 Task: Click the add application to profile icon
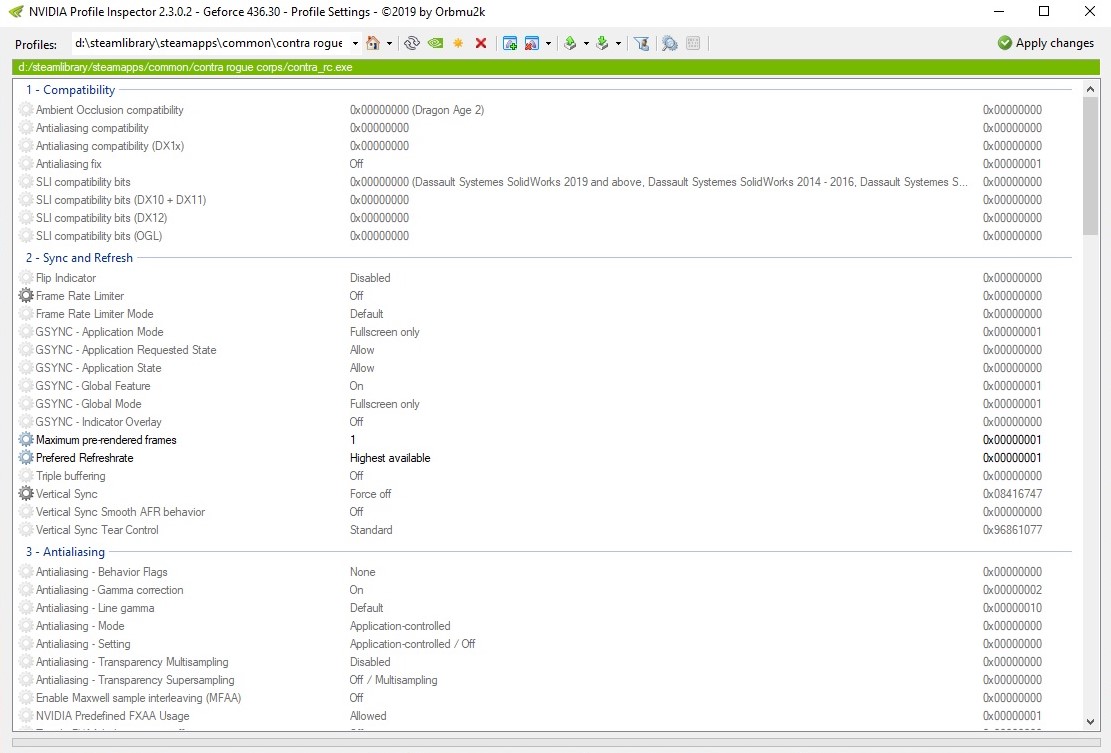(x=510, y=43)
